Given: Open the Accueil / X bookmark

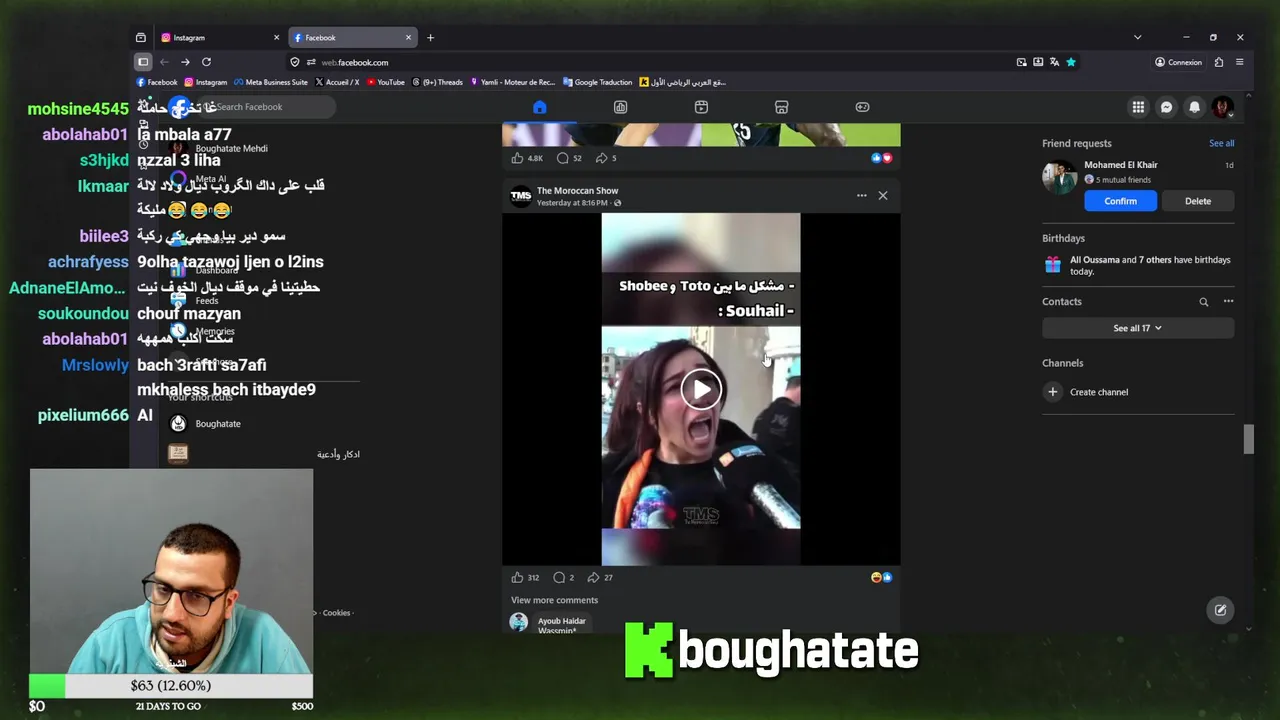Looking at the screenshot, I should pyautogui.click(x=337, y=82).
